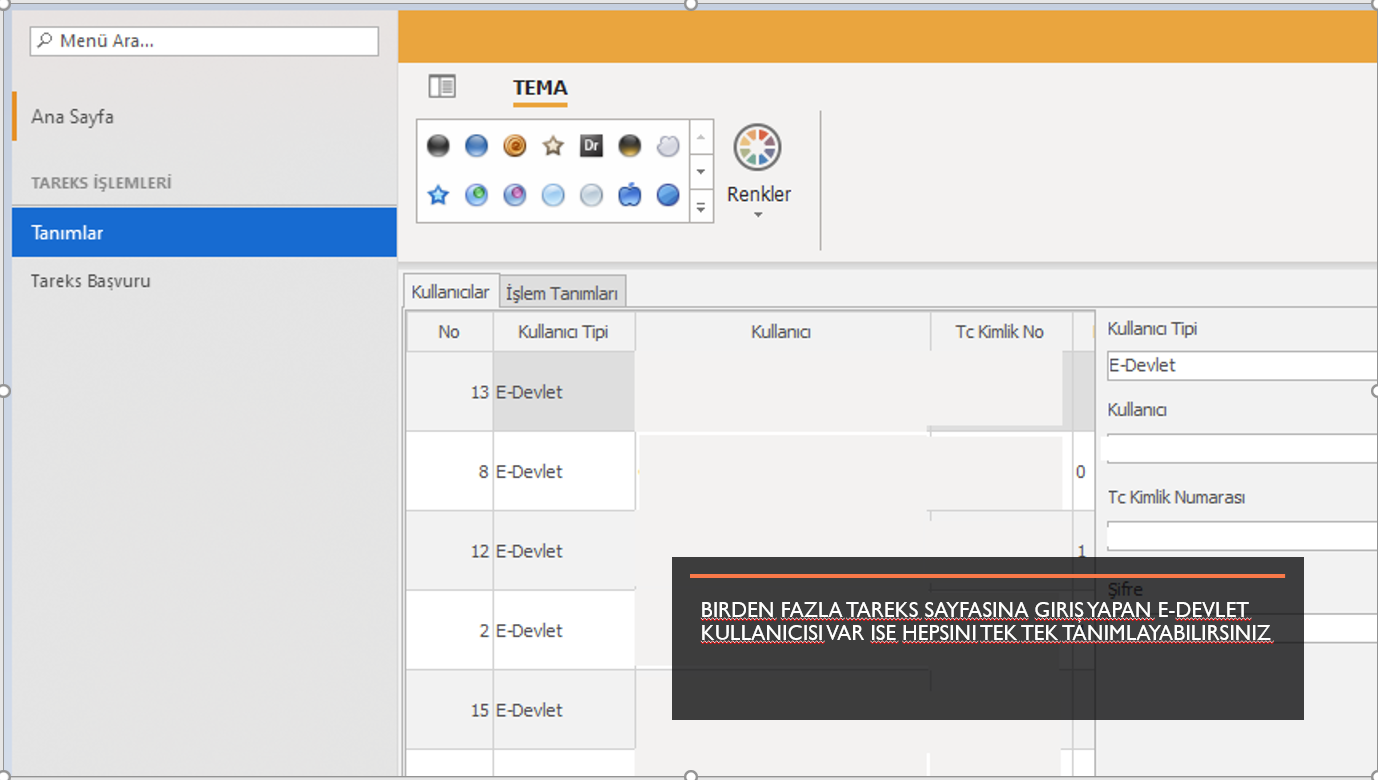
Task: Sort by the Tc Kimlik No column header
Action: coord(999,332)
